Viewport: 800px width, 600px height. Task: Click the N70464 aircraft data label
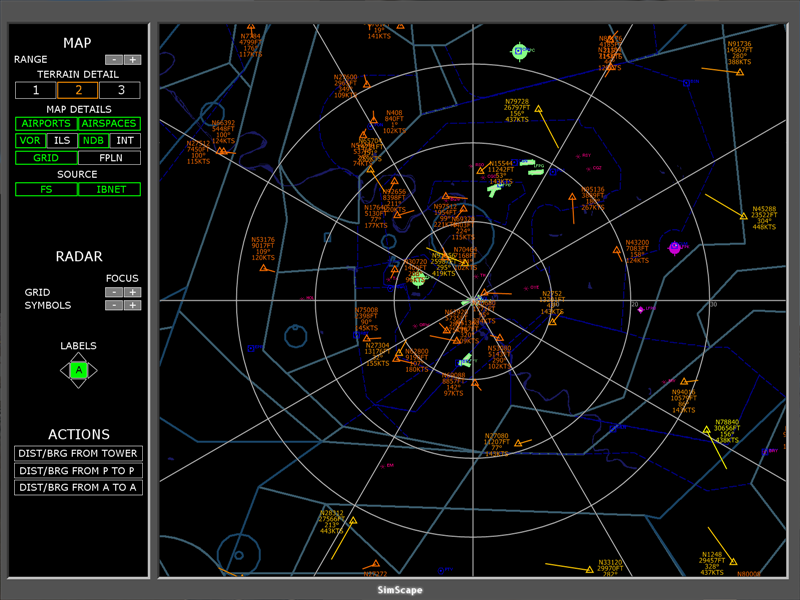coord(465,259)
